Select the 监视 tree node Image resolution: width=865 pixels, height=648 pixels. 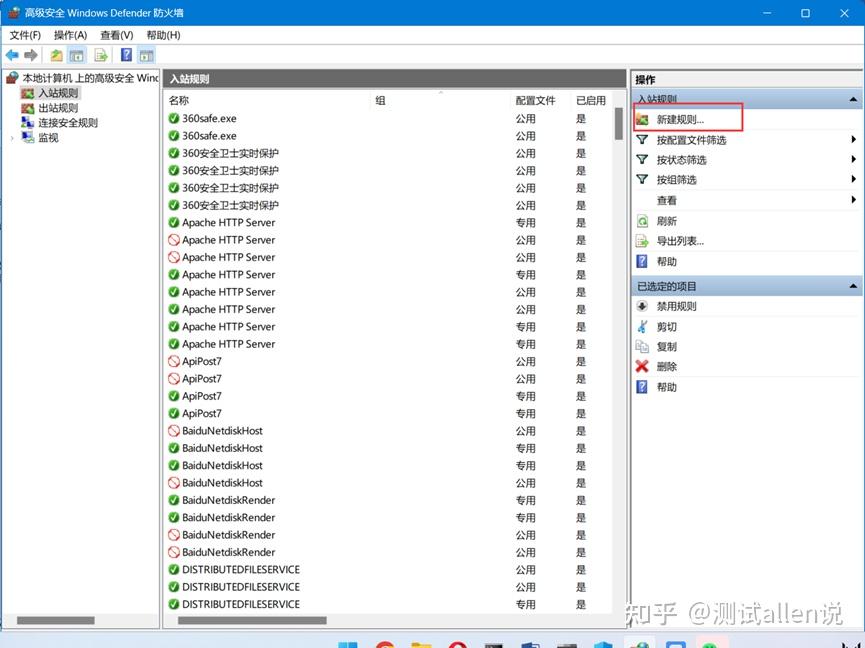(48, 138)
